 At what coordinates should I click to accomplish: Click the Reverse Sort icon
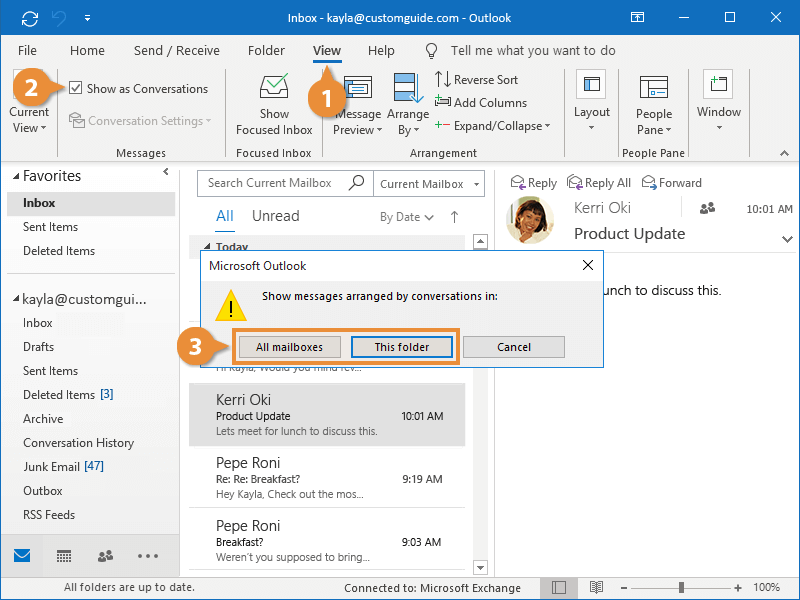443,79
